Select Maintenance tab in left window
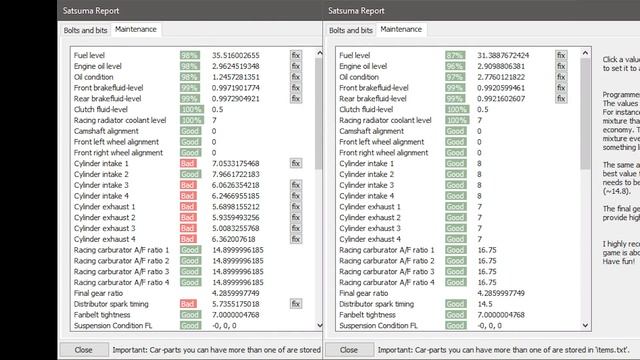 tap(136, 29)
